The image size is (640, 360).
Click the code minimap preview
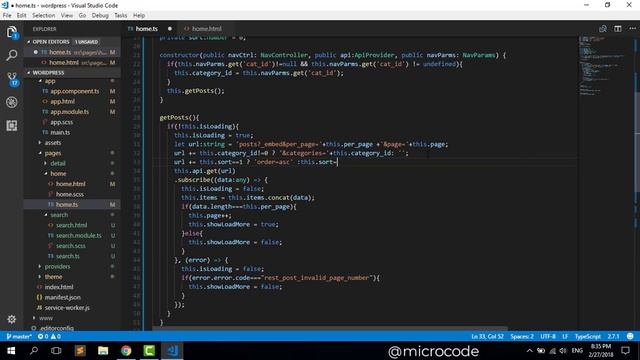pos(606,65)
